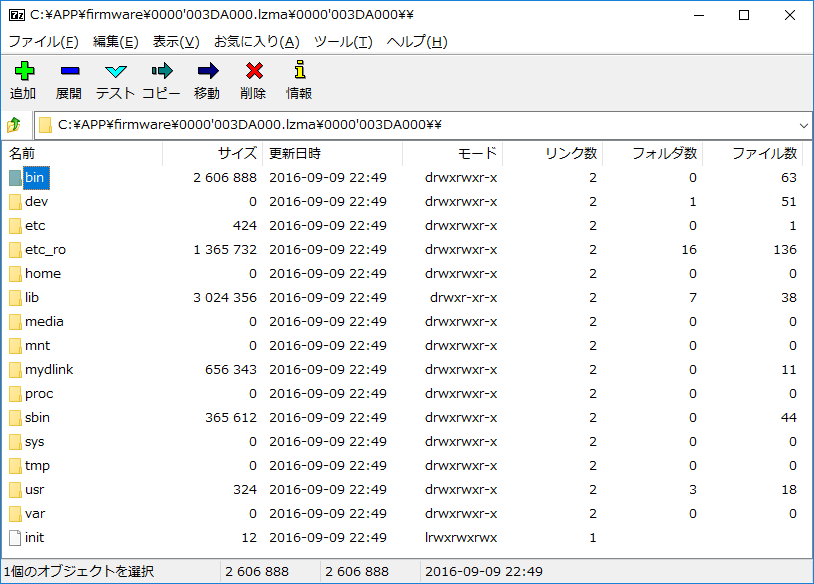Screen dimensions: 814x584
Task: Expand the address bar path dropdown
Action: tap(804, 125)
